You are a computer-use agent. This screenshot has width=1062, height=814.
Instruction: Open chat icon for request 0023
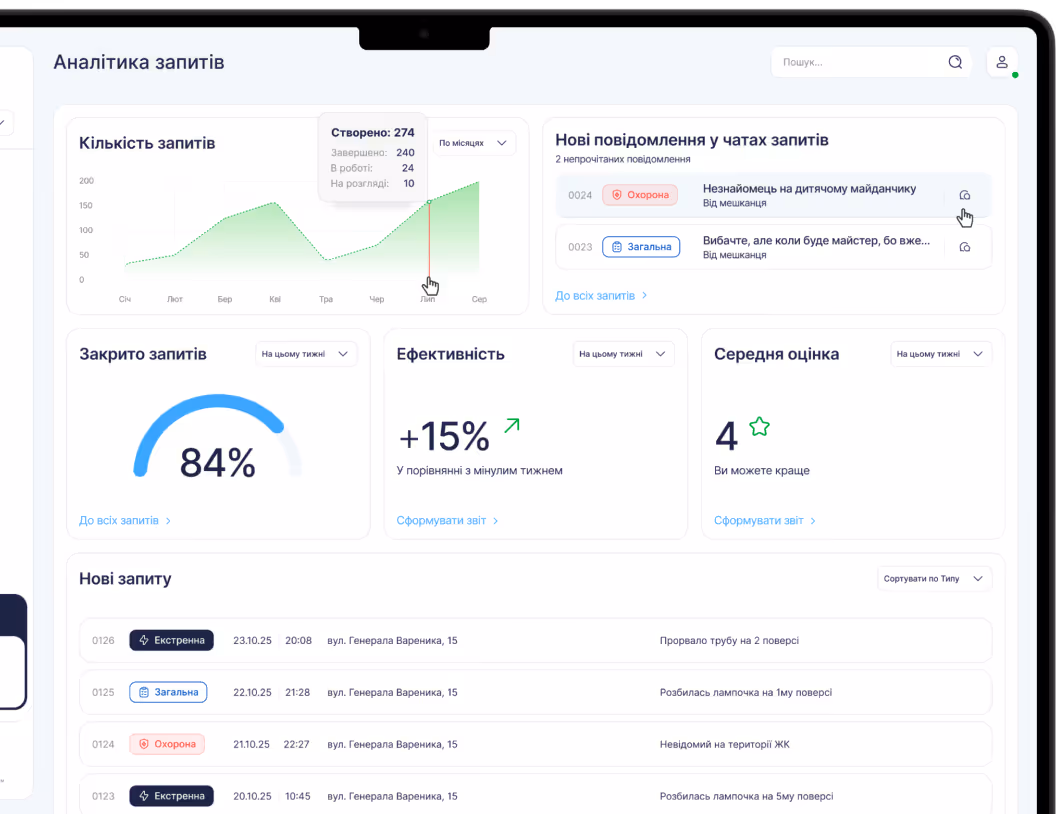click(964, 247)
